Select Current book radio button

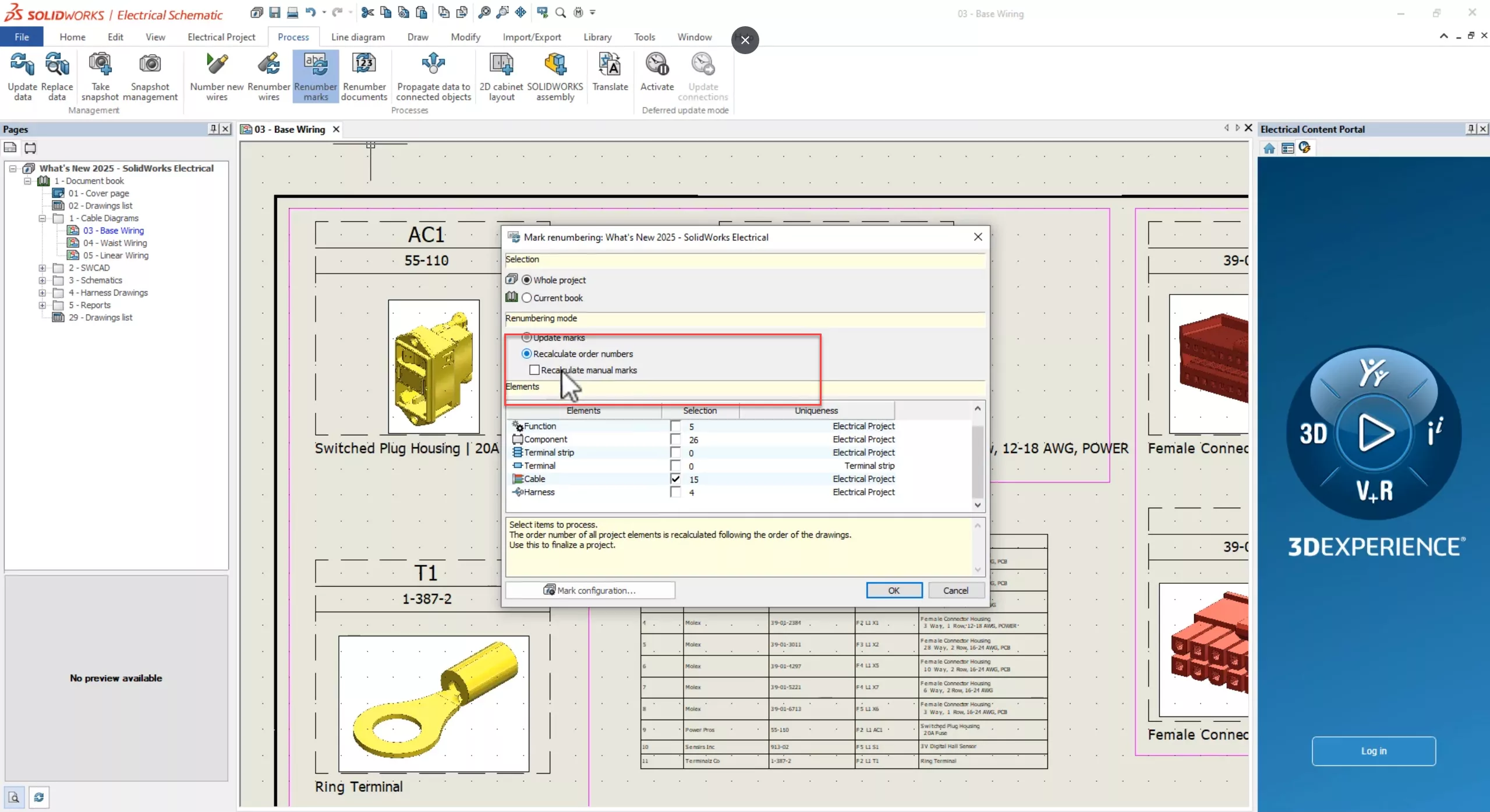click(x=527, y=298)
